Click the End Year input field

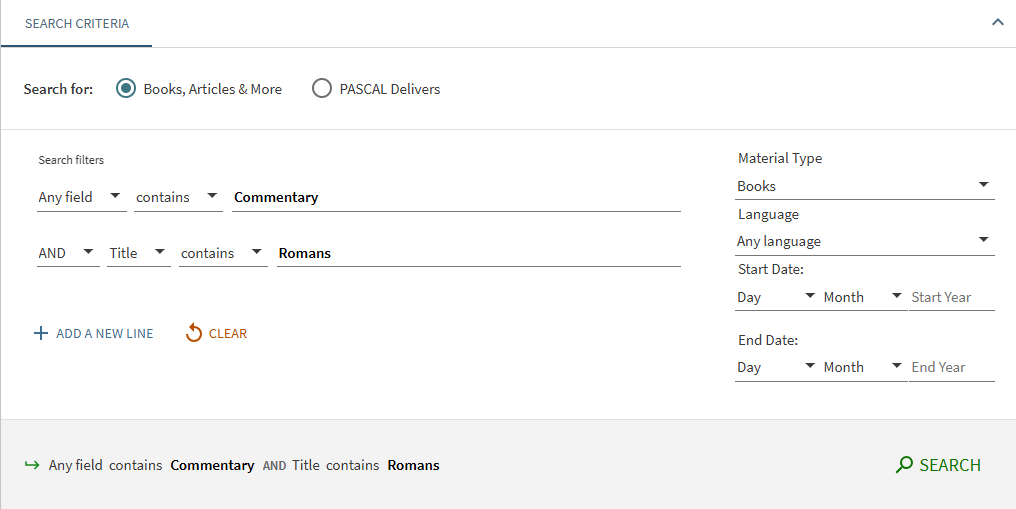[951, 367]
